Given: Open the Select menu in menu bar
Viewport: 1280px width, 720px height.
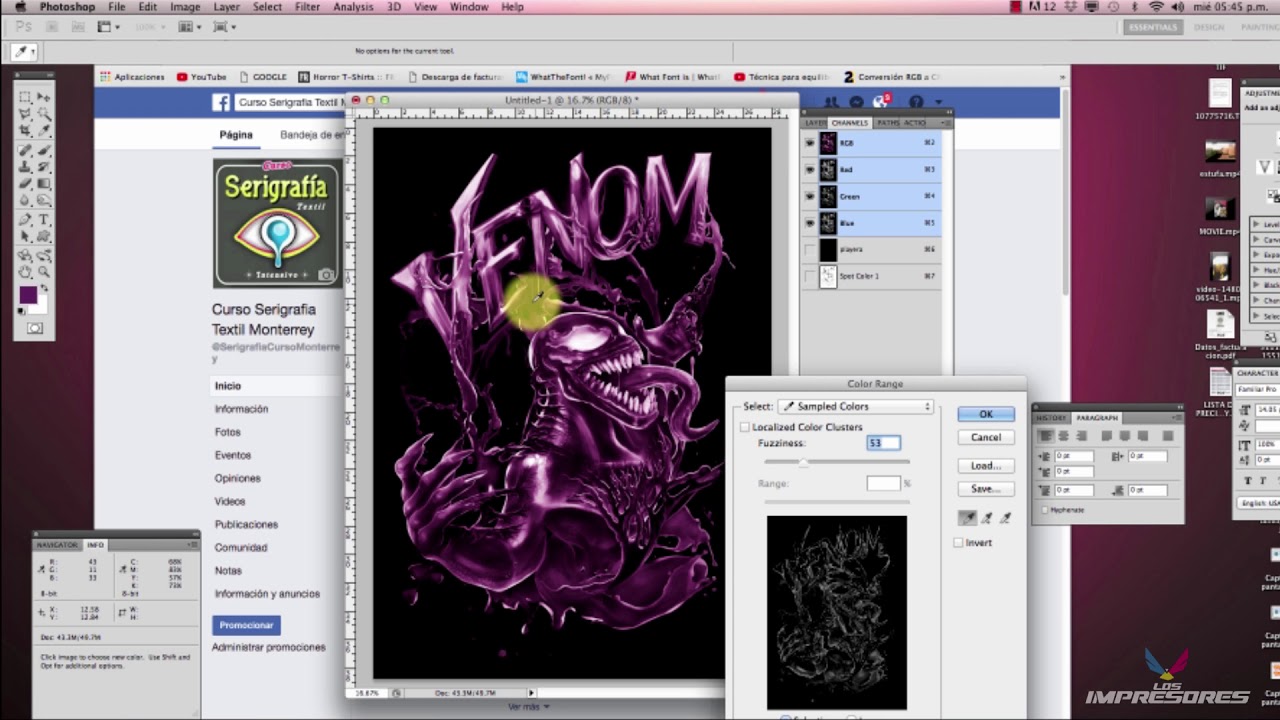Looking at the screenshot, I should pos(267,7).
